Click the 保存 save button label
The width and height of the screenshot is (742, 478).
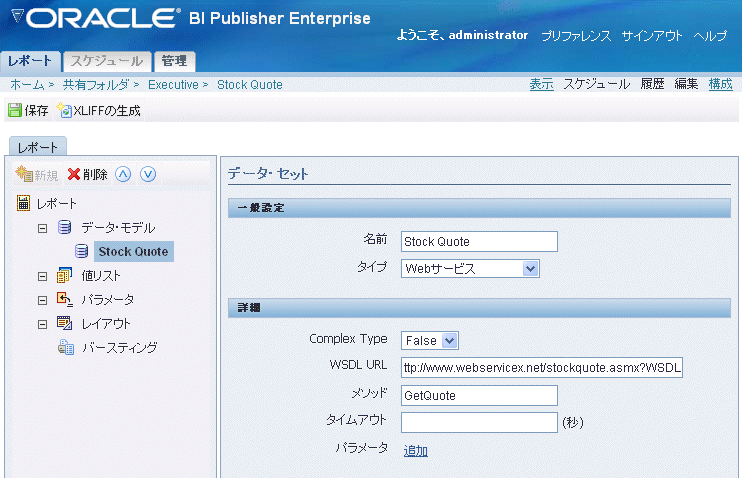pyautogui.click(x=36, y=111)
